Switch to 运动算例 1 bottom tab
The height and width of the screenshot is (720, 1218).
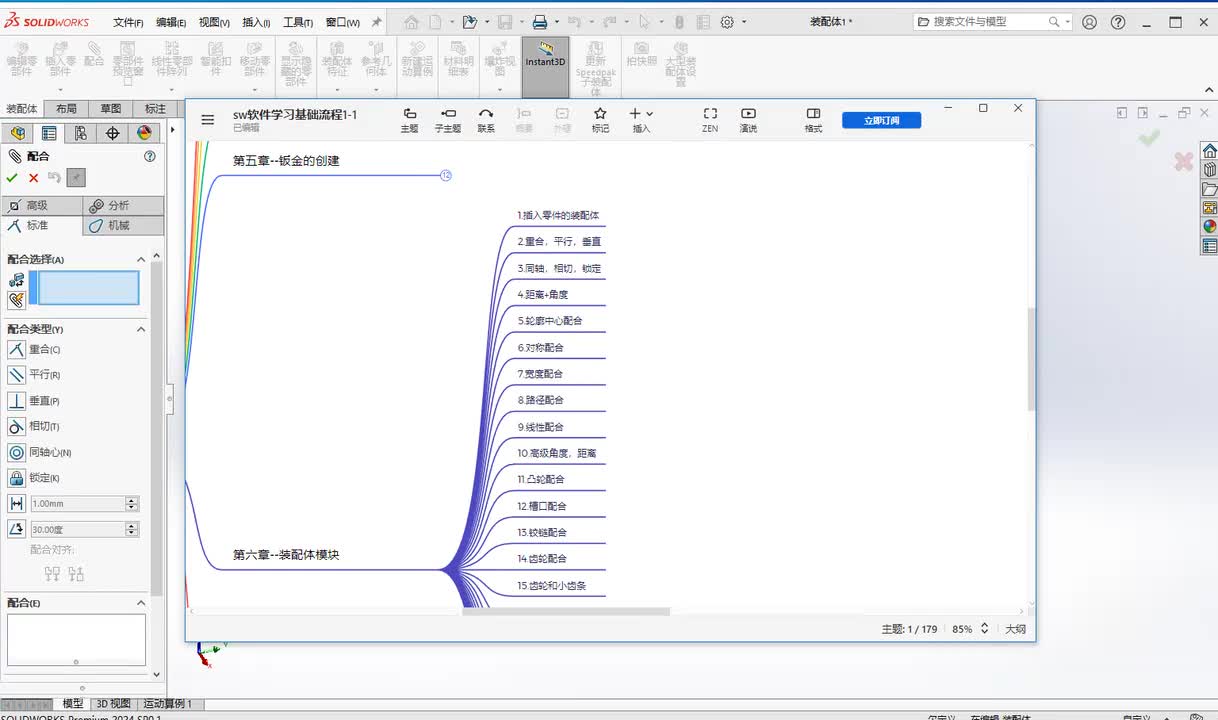click(x=167, y=704)
